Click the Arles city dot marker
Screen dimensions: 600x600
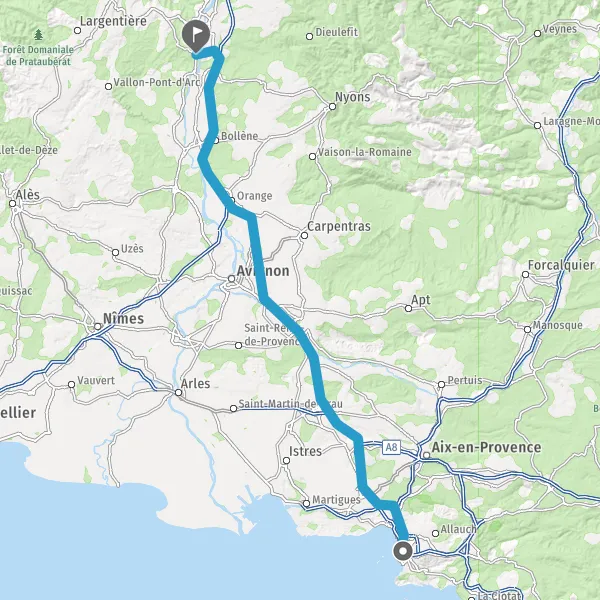click(x=178, y=393)
